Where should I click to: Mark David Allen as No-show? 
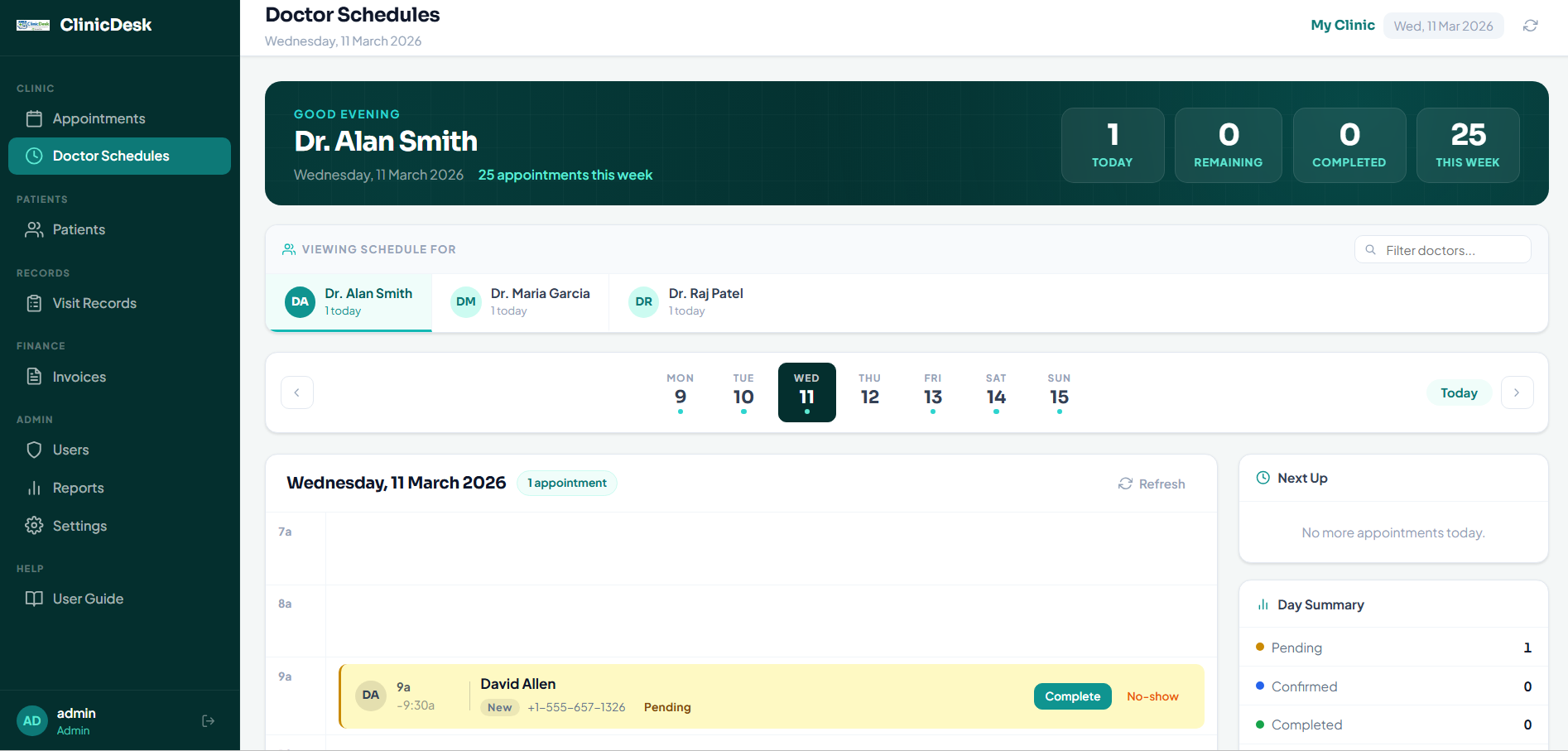pyautogui.click(x=1152, y=696)
